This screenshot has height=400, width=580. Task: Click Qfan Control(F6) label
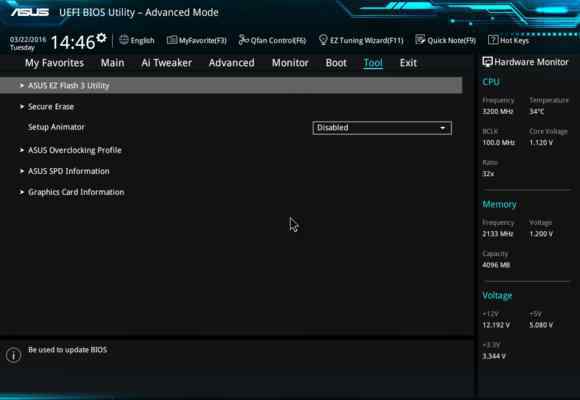[x=278, y=40]
